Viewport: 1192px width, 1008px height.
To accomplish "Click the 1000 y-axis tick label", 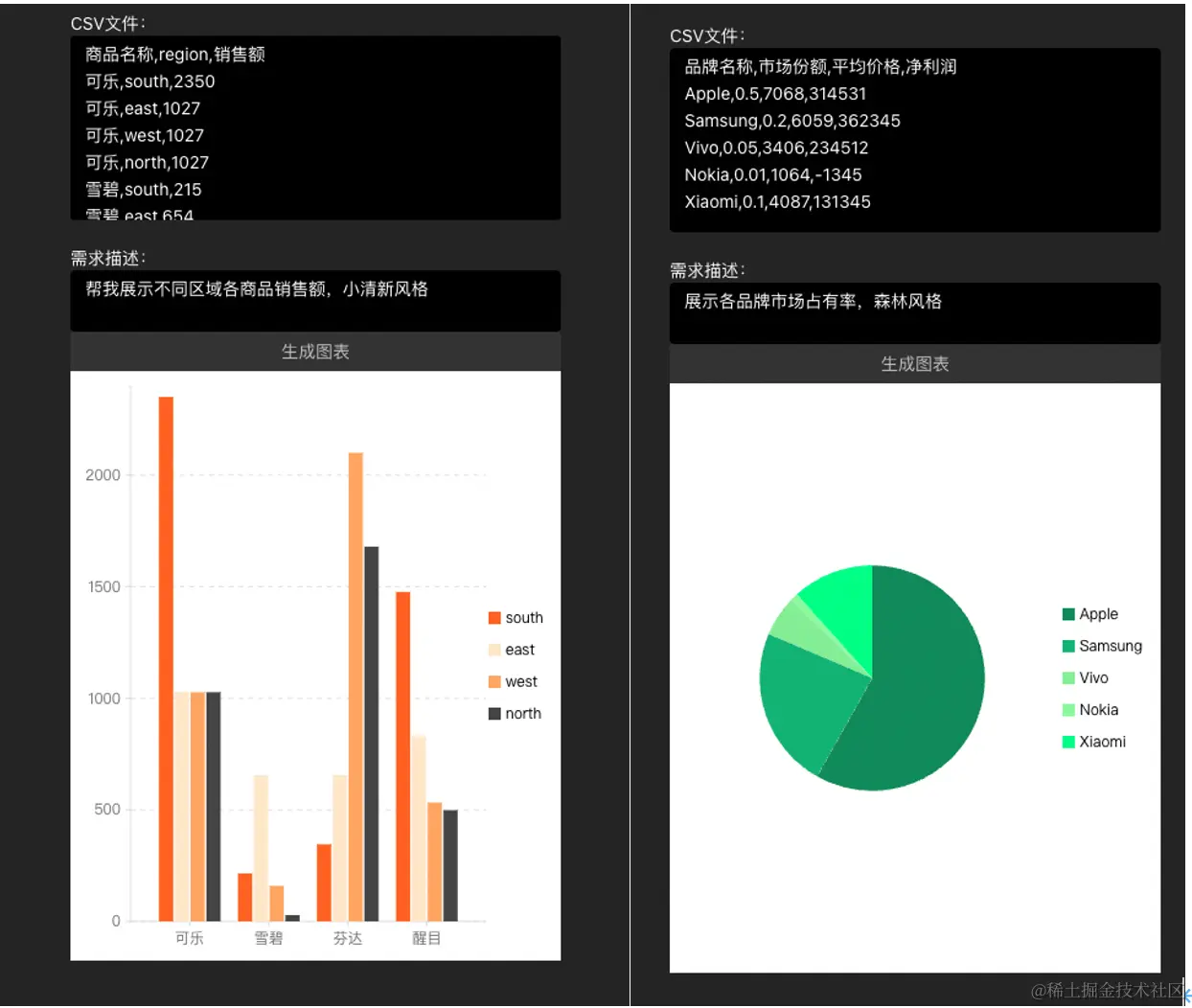I will (104, 699).
